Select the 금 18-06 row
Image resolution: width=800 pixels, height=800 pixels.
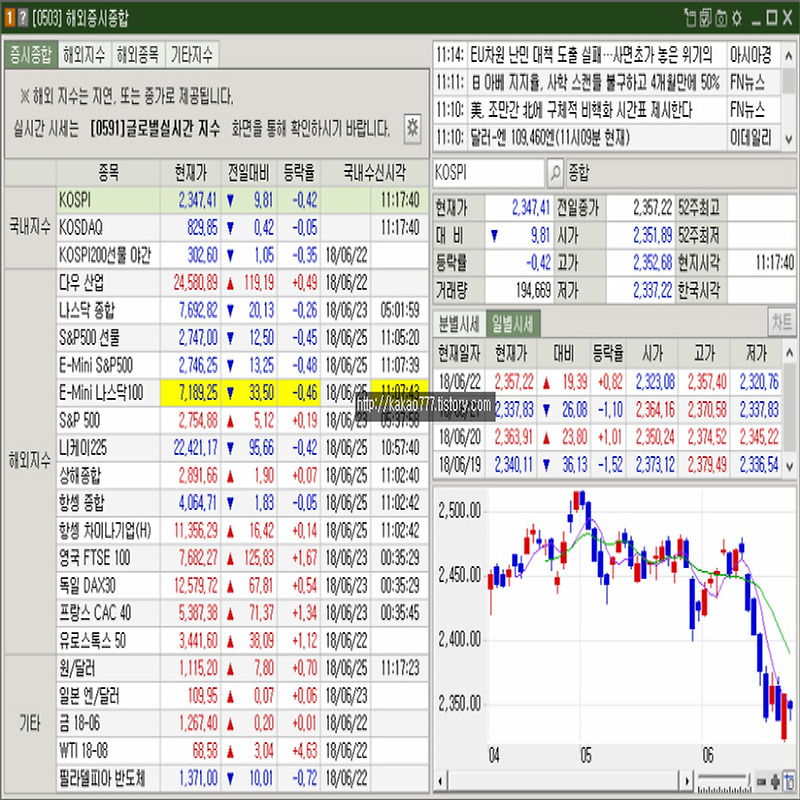(x=242, y=723)
